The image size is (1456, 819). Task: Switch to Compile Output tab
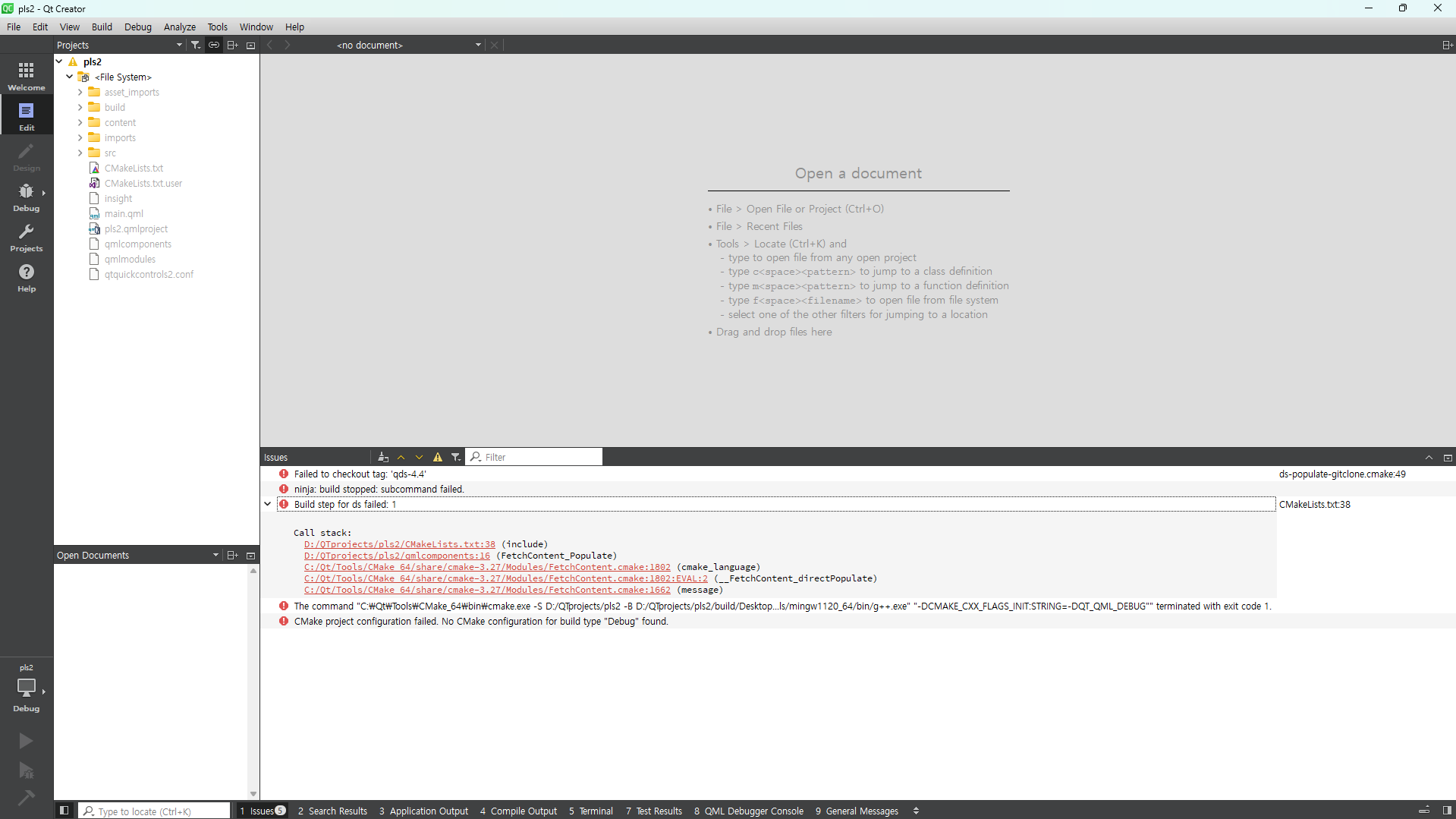tap(519, 811)
